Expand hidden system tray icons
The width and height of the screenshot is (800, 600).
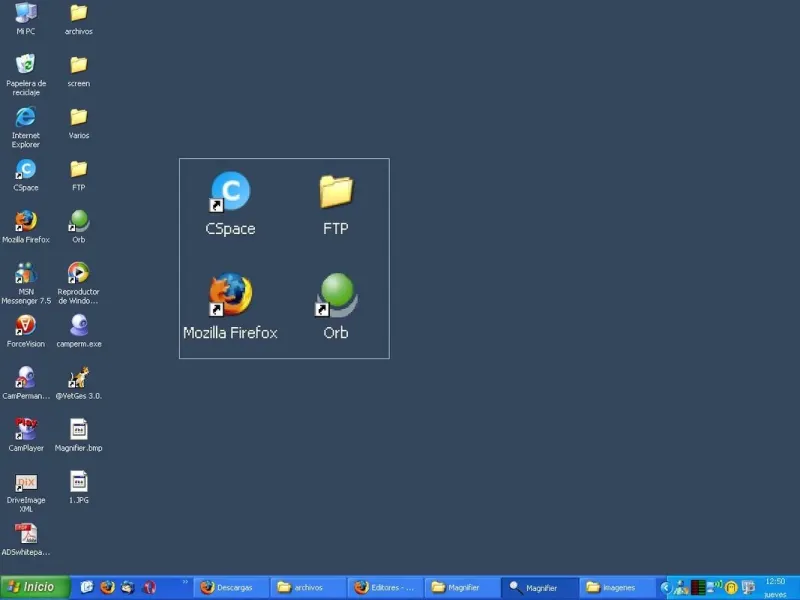(665, 588)
